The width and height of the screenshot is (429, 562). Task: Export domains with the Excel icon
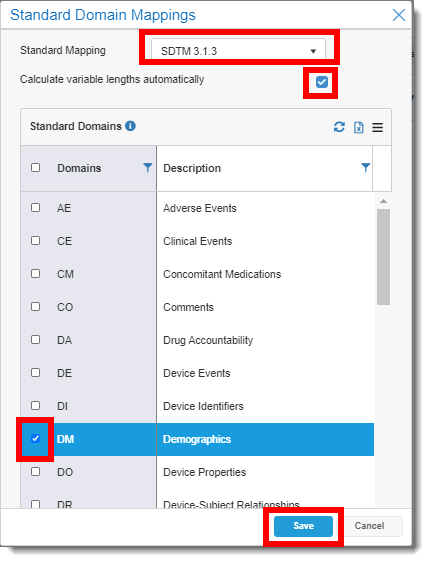(358, 127)
